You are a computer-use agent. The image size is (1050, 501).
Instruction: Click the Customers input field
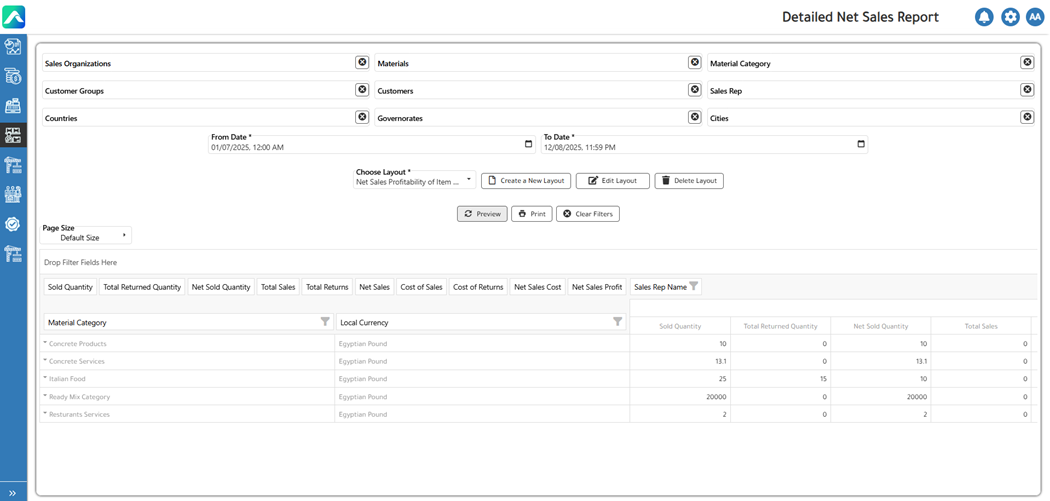(x=530, y=91)
